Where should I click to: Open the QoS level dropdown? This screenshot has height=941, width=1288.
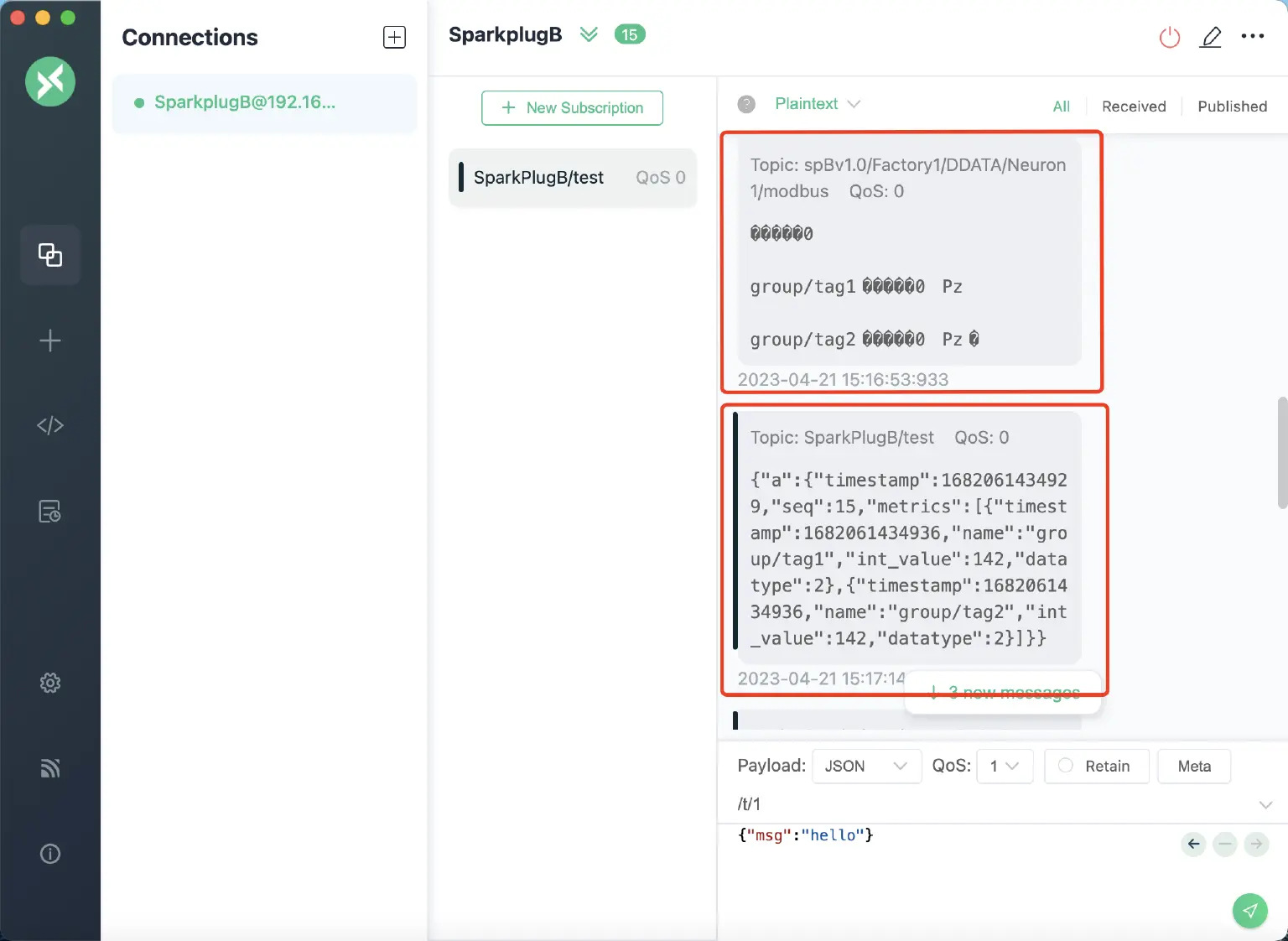1004,766
